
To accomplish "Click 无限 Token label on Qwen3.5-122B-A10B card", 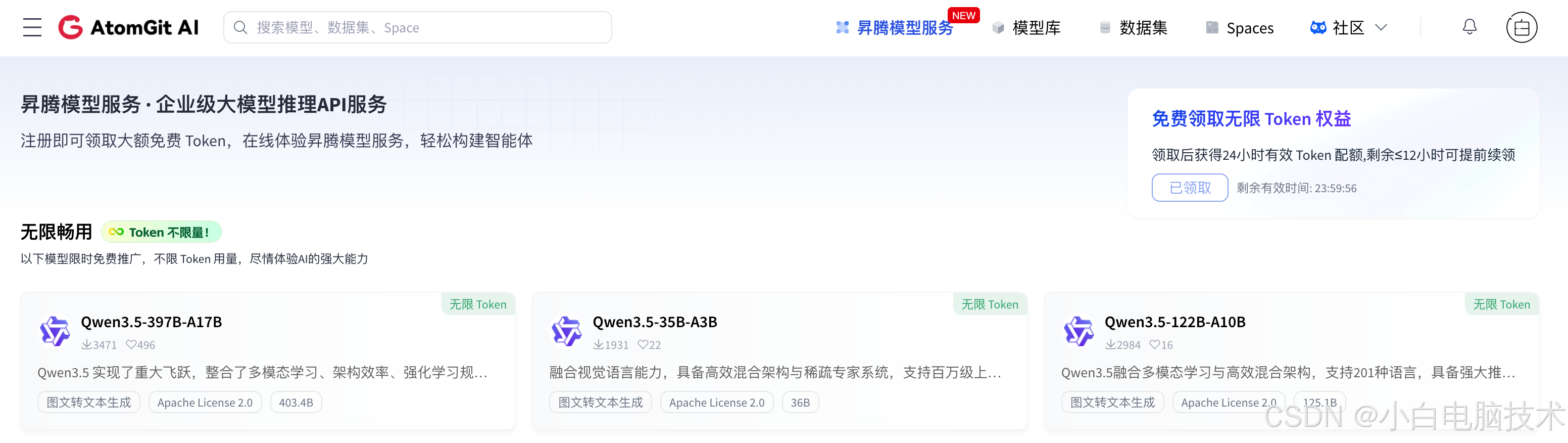I will (x=1502, y=304).
